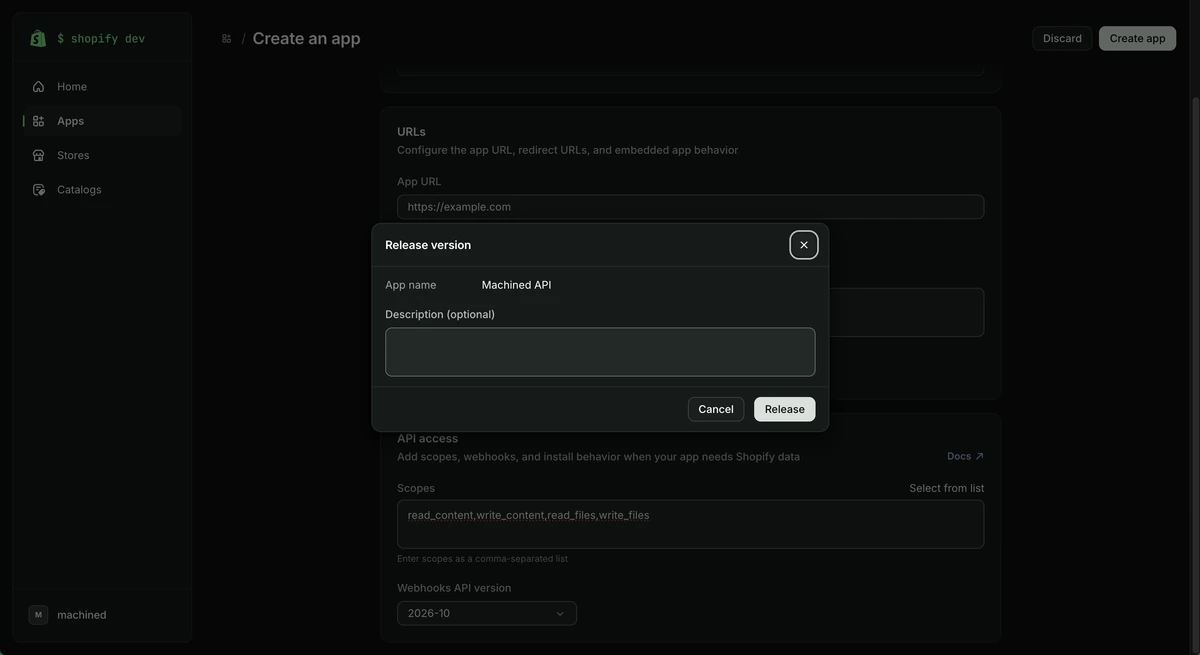Click the 'Create an app' page title
This screenshot has width=1200, height=655.
coord(306,38)
